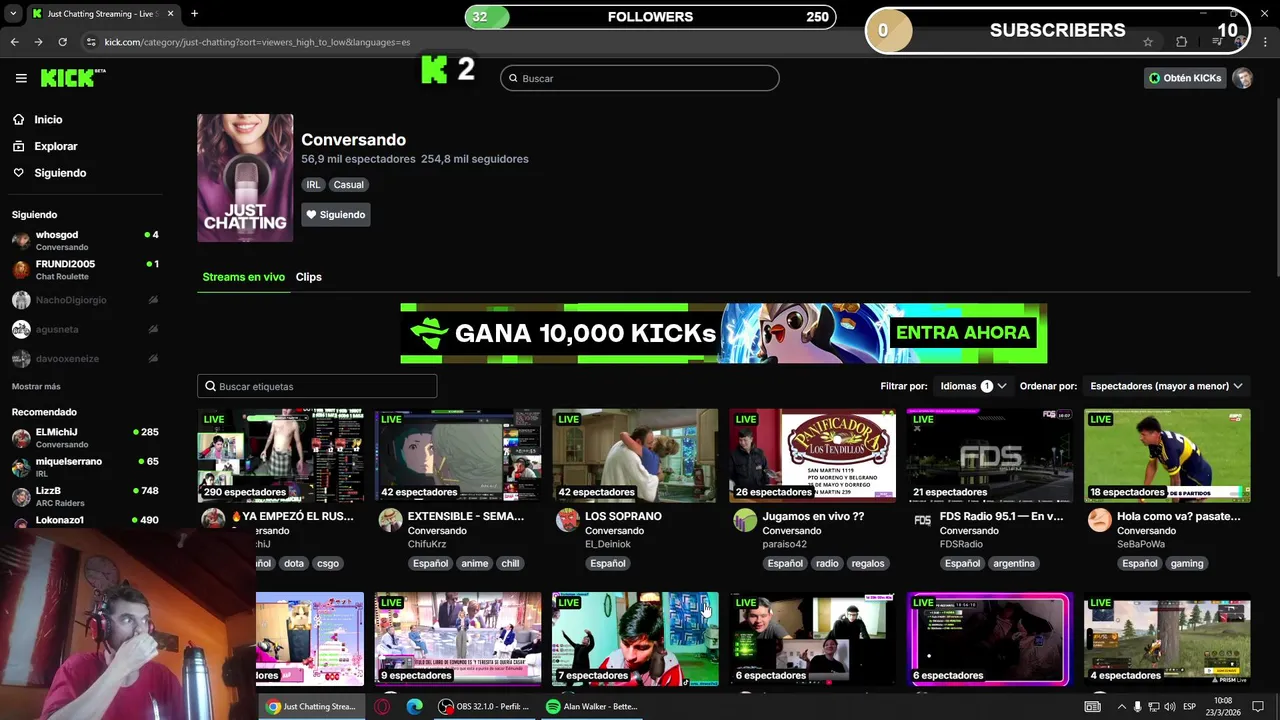Screen dimensions: 1280x720
Task: Open the Opera taskbar icon
Action: click(382, 706)
